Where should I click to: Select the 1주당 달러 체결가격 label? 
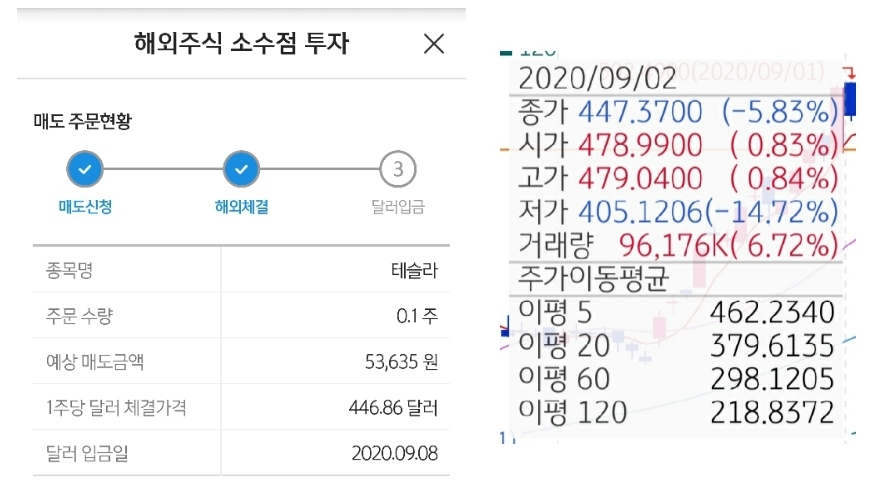tap(116, 407)
